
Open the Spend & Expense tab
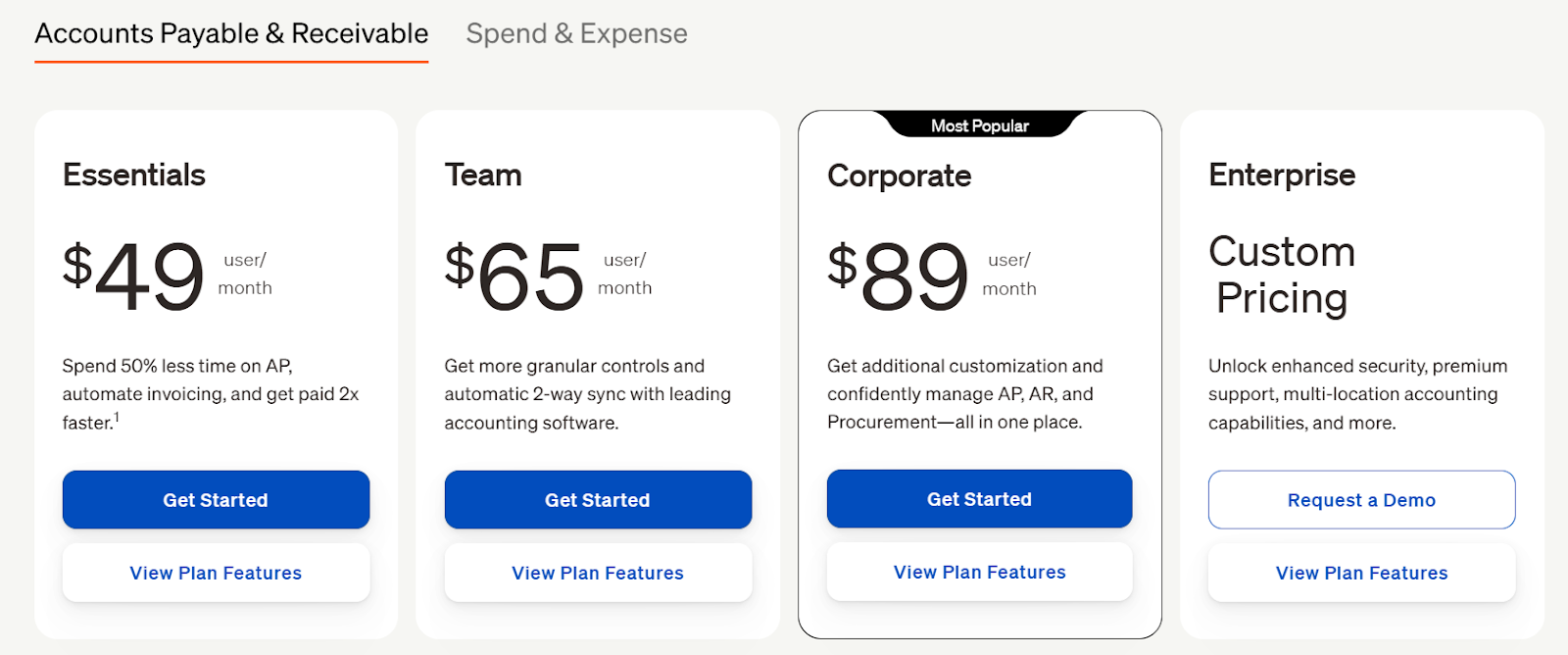[x=576, y=34]
